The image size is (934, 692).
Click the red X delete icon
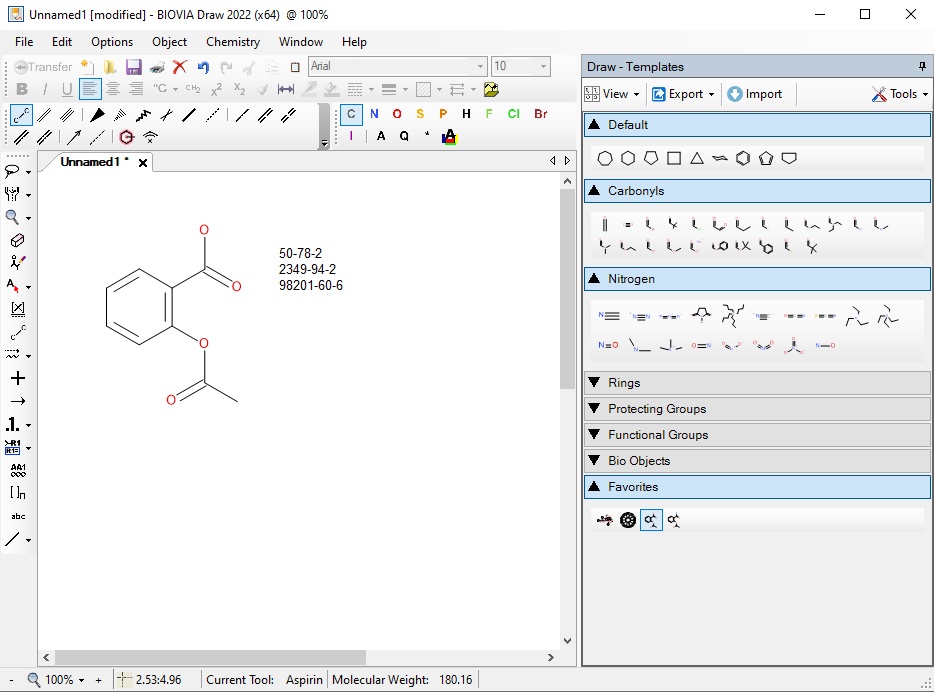pyautogui.click(x=180, y=67)
